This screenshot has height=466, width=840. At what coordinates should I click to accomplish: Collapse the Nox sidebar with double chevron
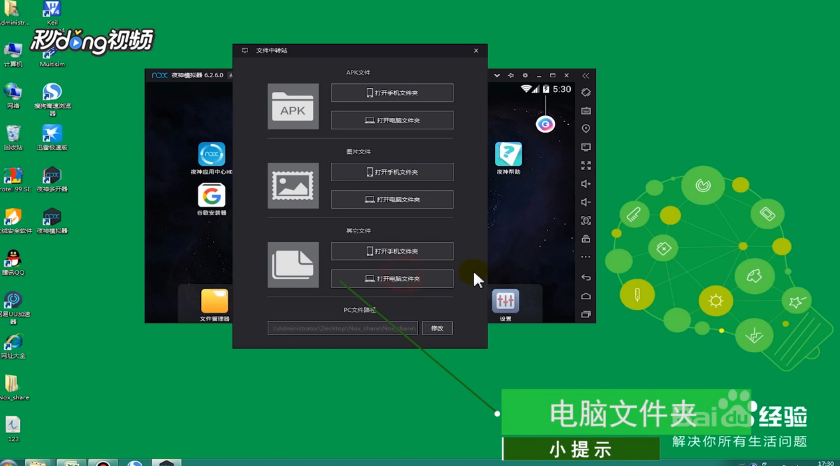click(586, 76)
